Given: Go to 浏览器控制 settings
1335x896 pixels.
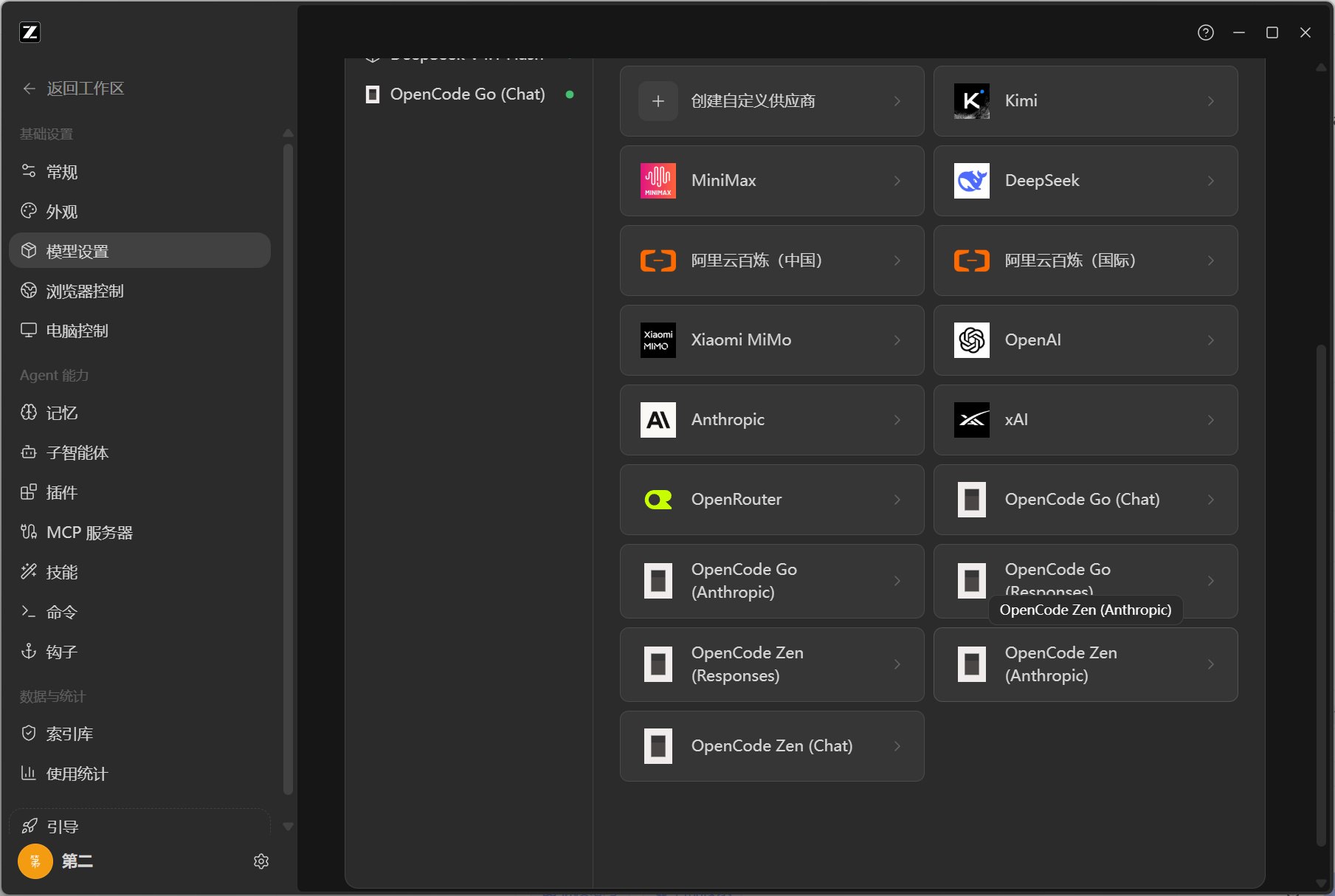Looking at the screenshot, I should click(139, 291).
